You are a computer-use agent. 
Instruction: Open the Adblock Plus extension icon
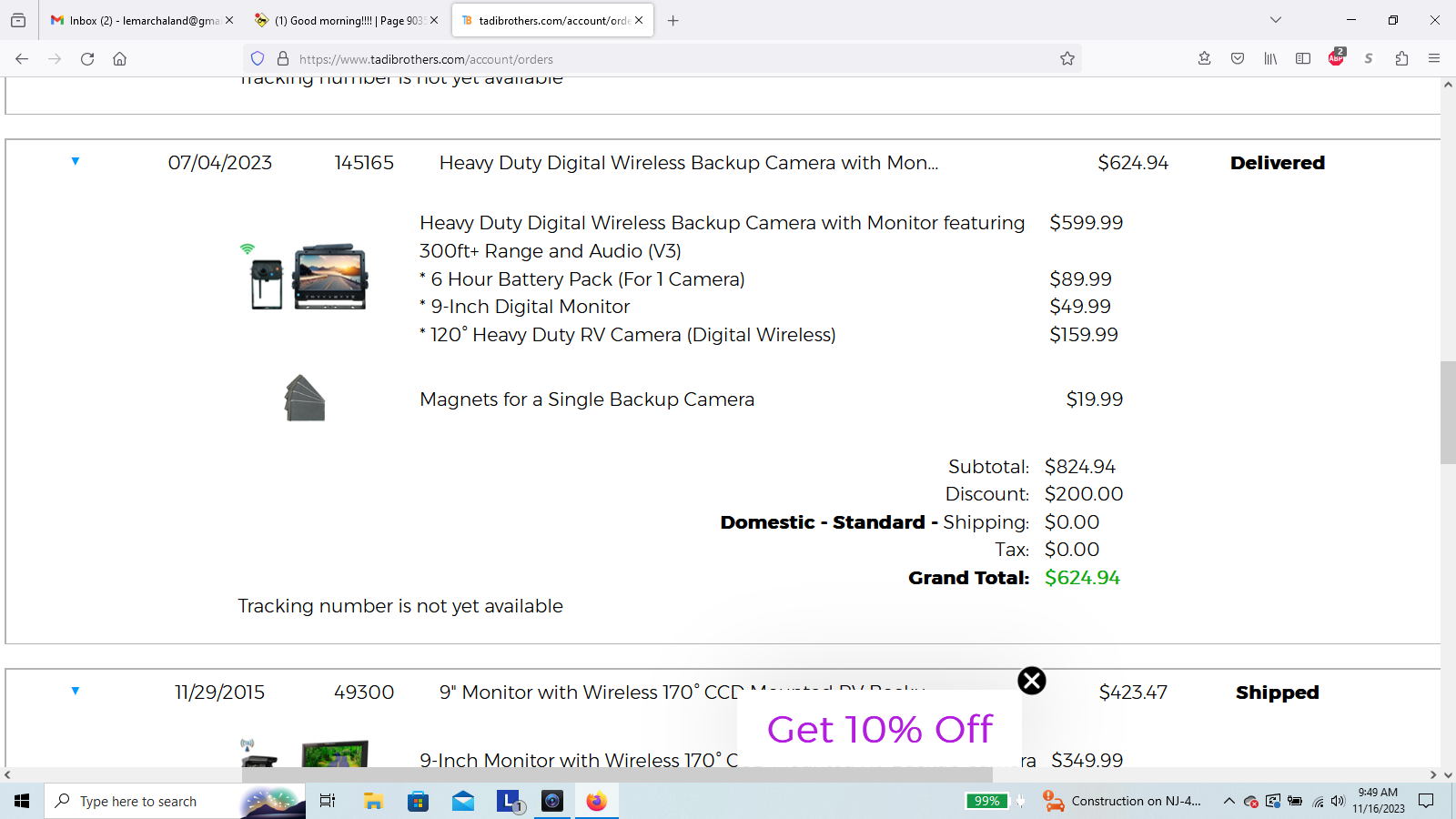pos(1336,58)
